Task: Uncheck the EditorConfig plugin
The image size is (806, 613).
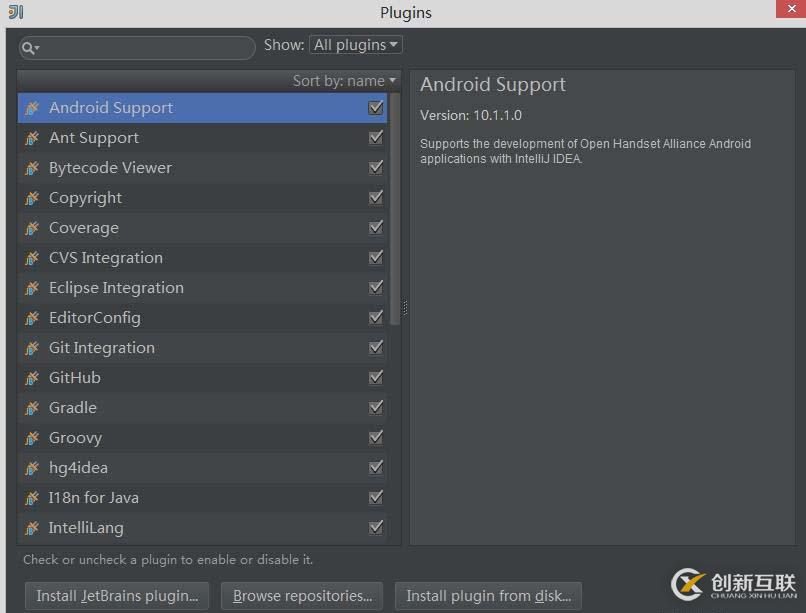Action: point(376,318)
